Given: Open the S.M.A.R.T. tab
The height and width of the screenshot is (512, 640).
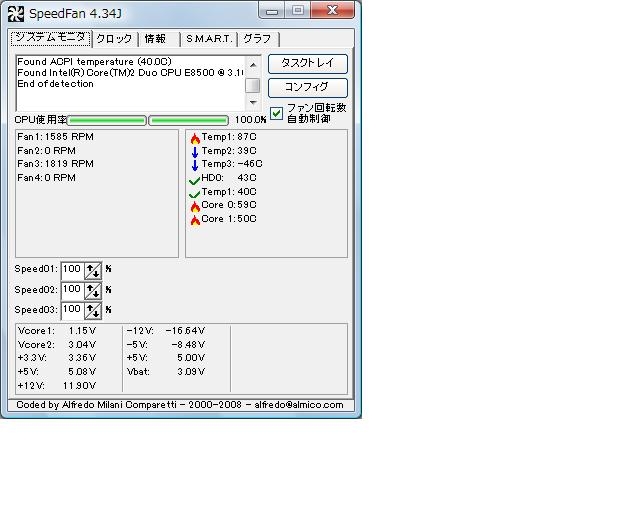Looking at the screenshot, I should (209, 39).
